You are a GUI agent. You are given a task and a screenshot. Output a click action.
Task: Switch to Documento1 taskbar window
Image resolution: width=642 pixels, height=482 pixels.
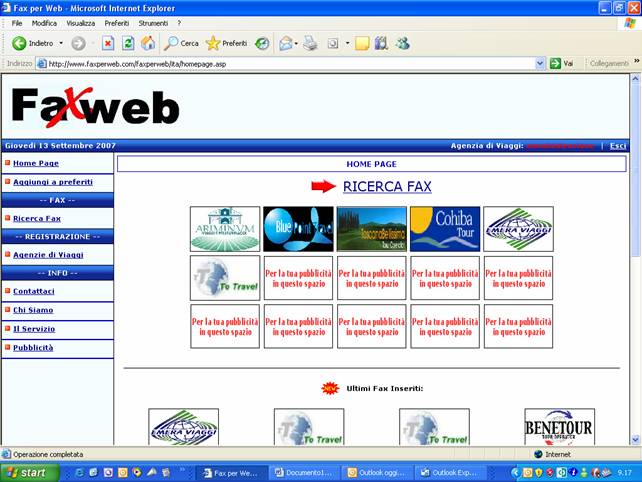click(x=304, y=473)
